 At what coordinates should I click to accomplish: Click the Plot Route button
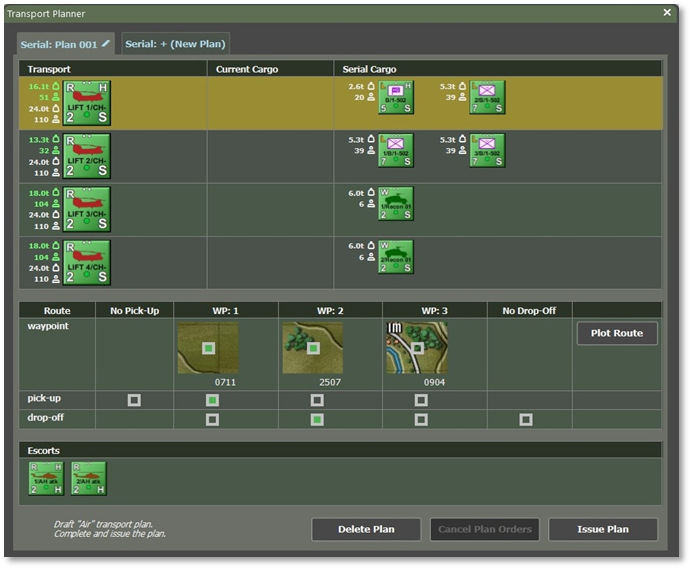click(617, 333)
